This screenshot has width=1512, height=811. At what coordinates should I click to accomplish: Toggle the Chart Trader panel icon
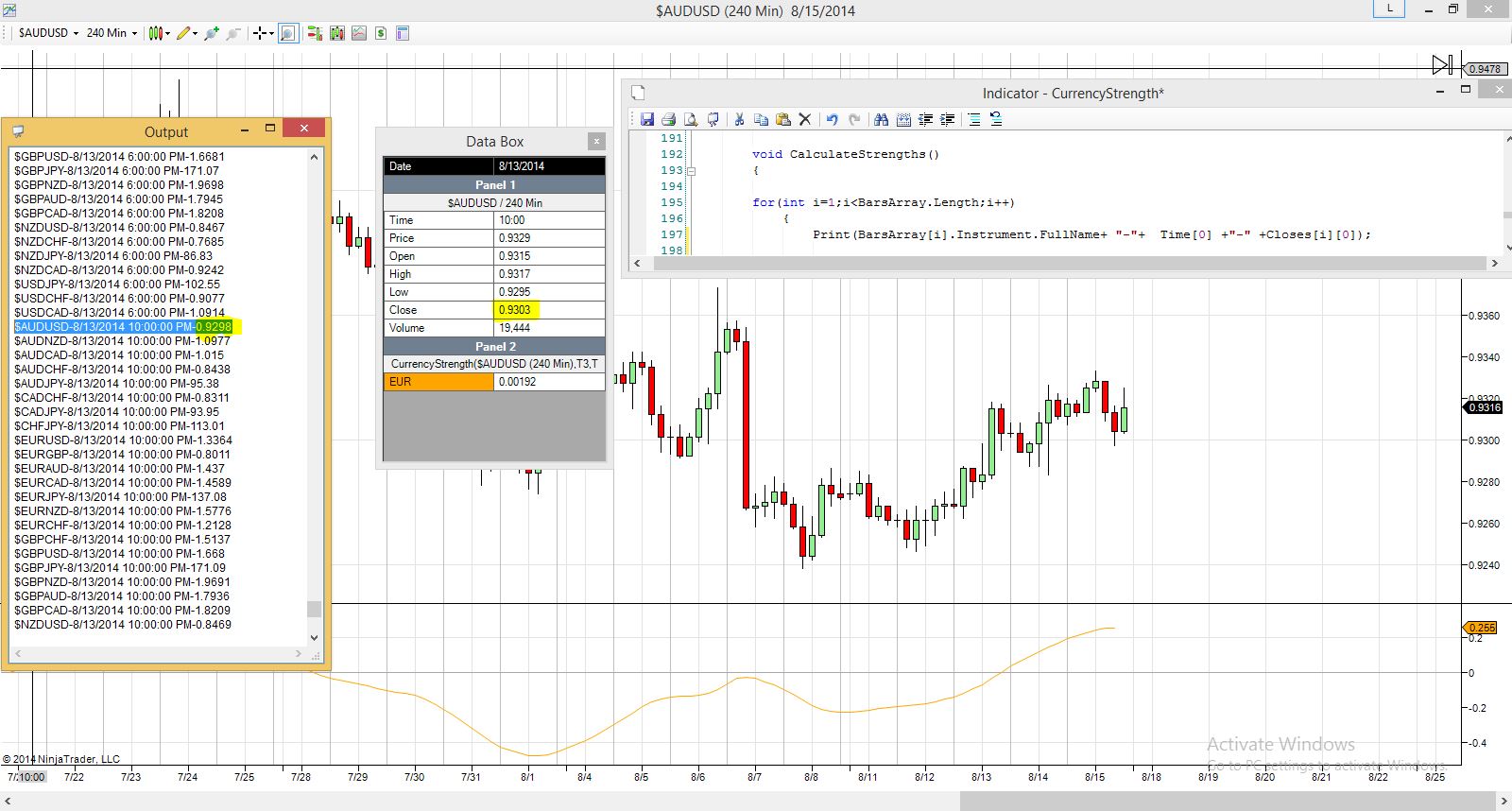tap(314, 33)
